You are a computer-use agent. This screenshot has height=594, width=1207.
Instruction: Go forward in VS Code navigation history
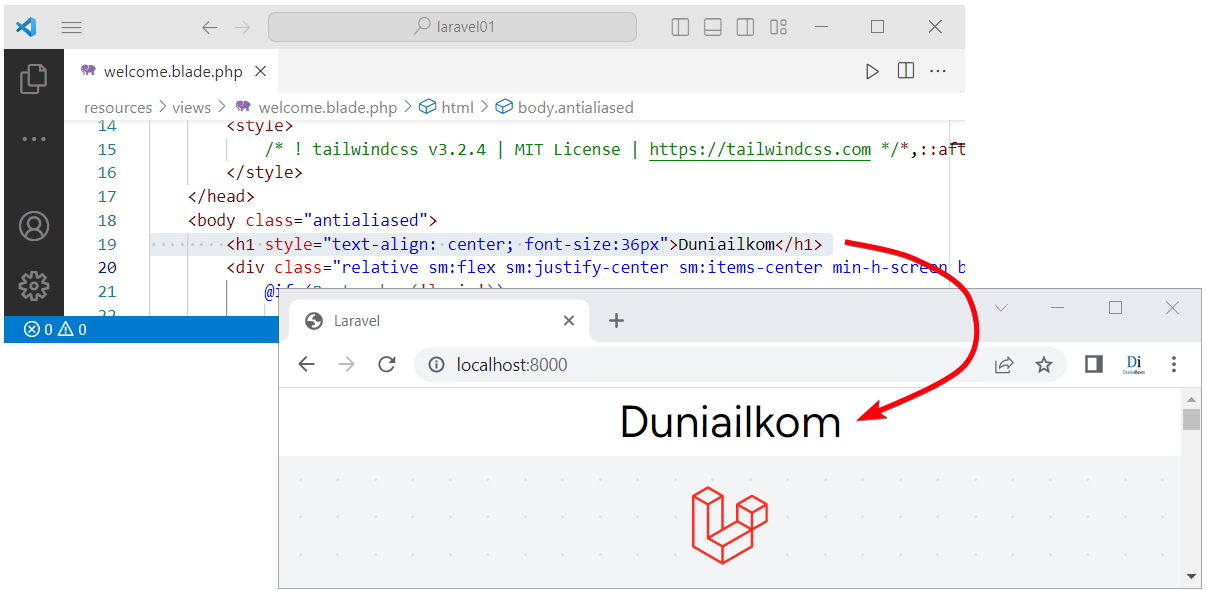point(242,27)
